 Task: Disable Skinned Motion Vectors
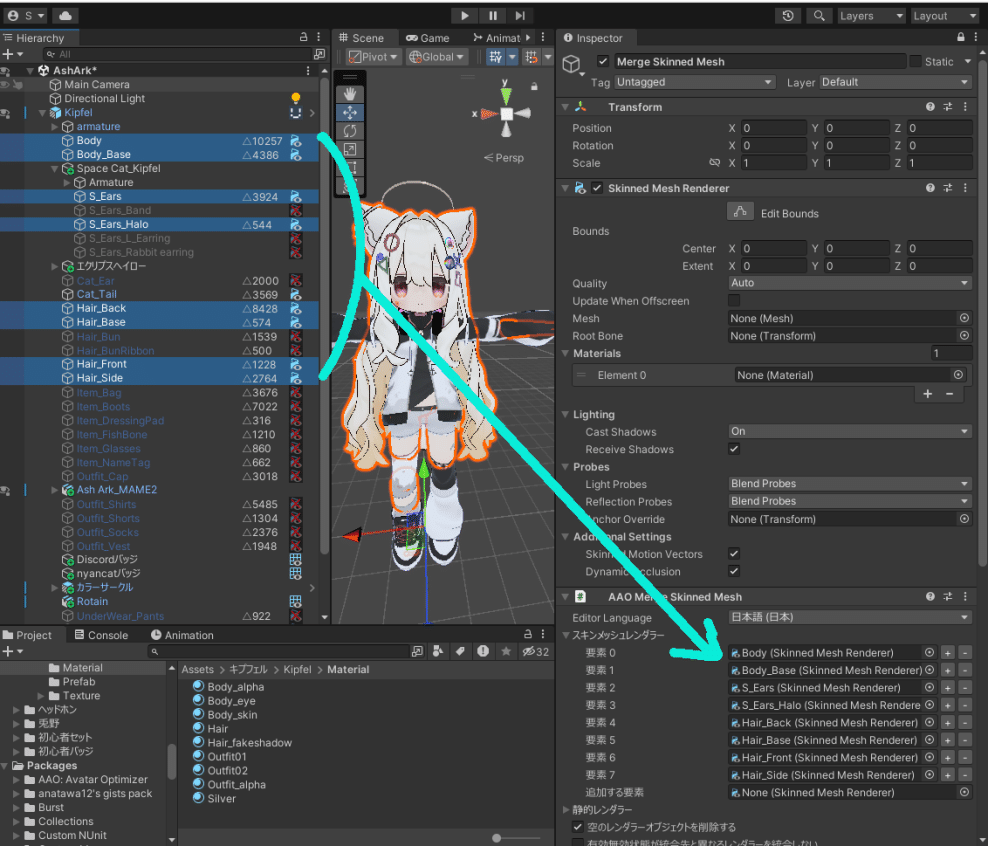point(735,554)
